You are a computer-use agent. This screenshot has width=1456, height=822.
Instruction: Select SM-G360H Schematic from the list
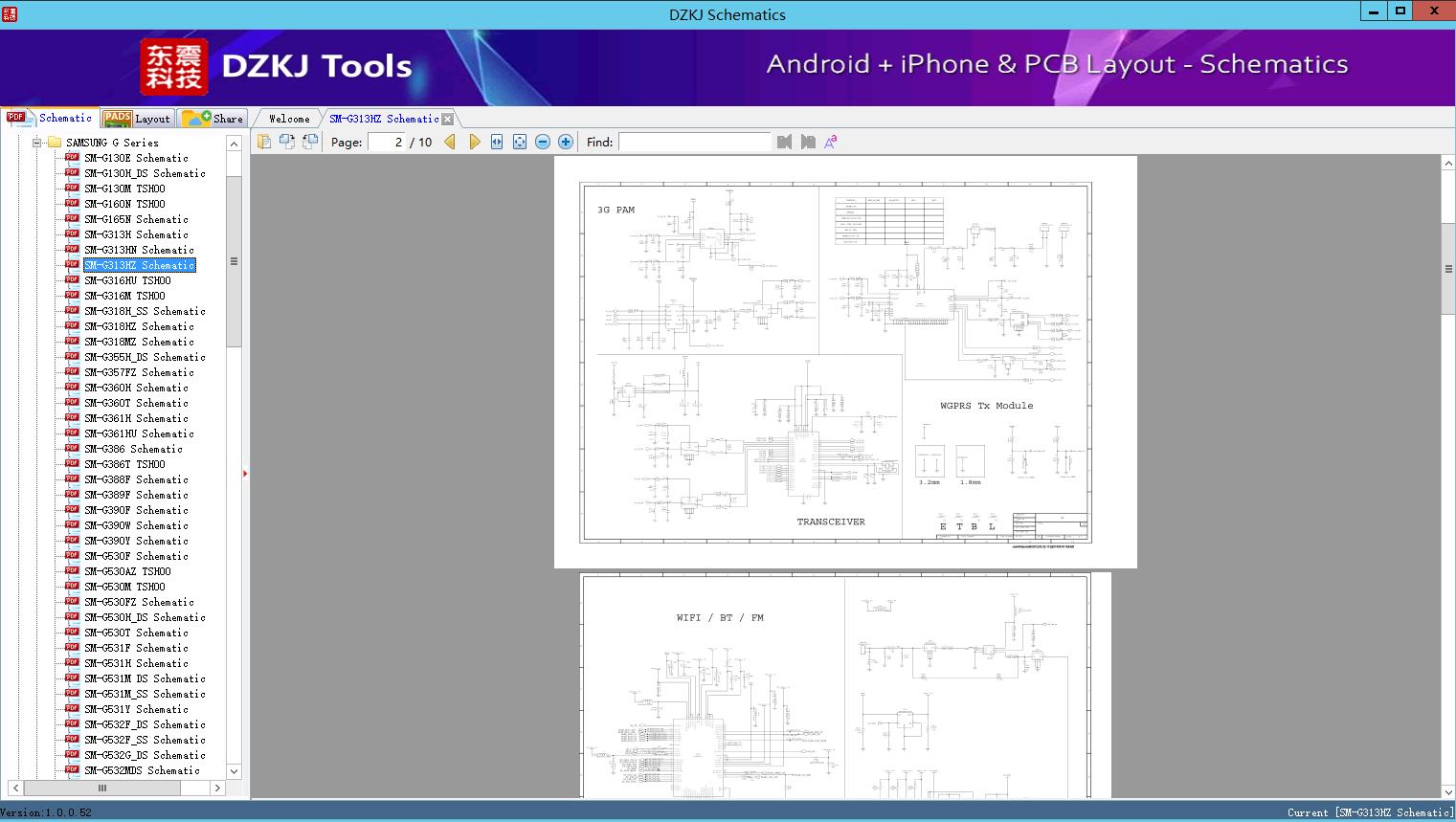click(135, 388)
